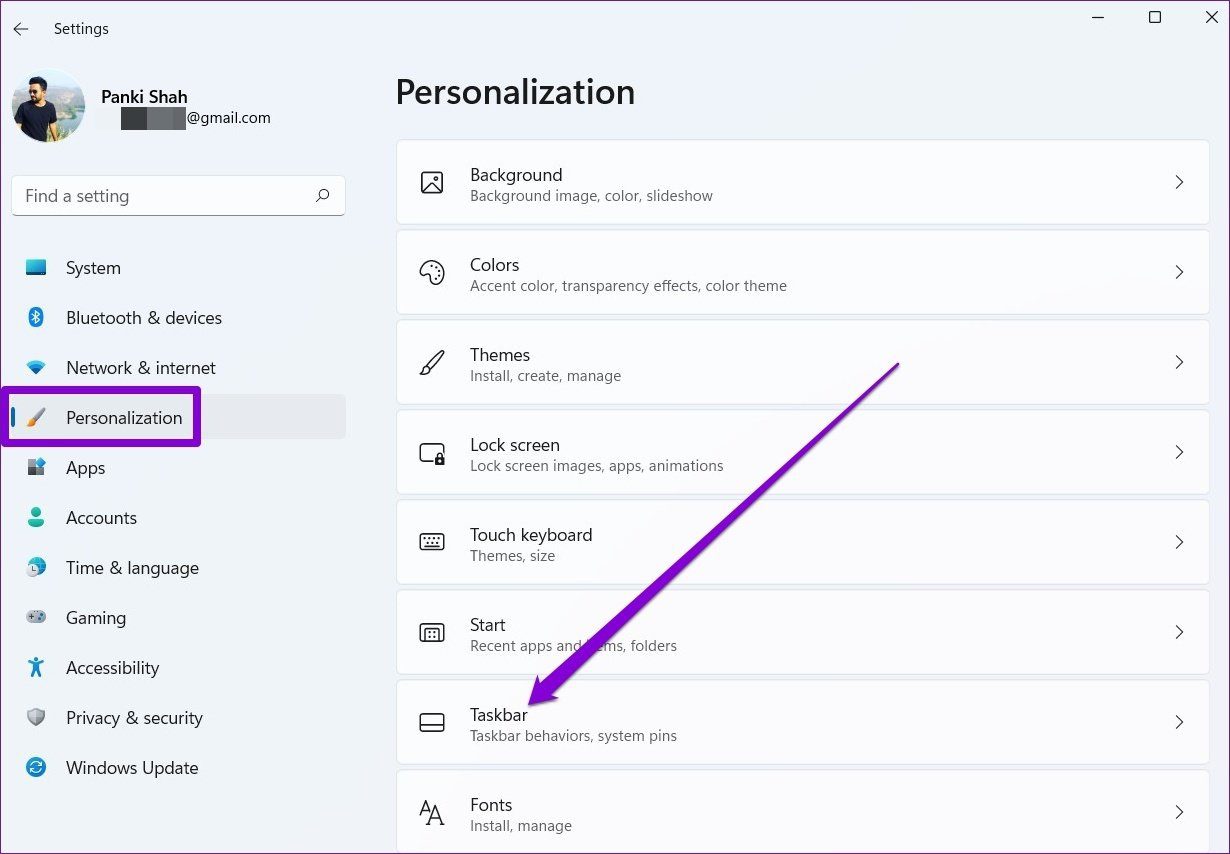Viewport: 1230px width, 854px height.
Task: Open Touch keyboard themes and size option
Action: [x=803, y=542]
